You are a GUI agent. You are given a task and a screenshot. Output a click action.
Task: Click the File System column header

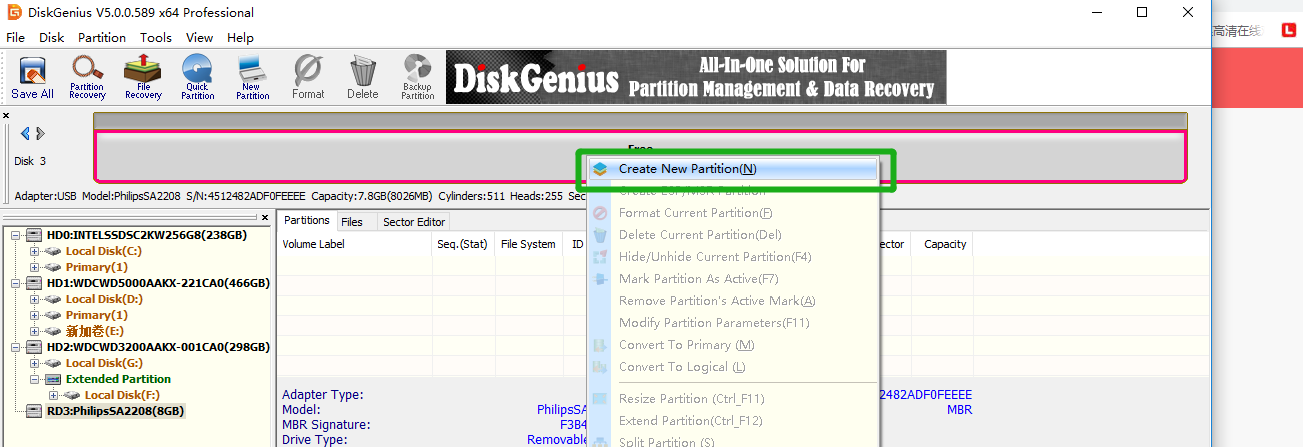click(529, 244)
